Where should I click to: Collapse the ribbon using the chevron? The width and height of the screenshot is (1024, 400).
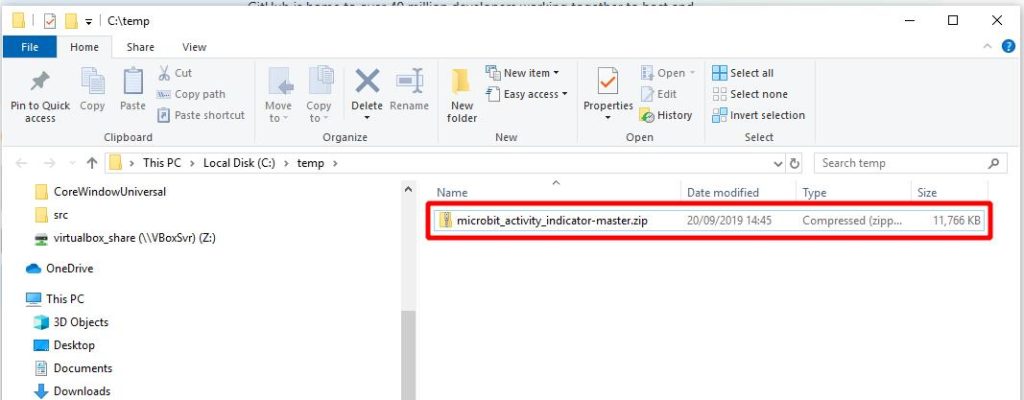click(987, 46)
